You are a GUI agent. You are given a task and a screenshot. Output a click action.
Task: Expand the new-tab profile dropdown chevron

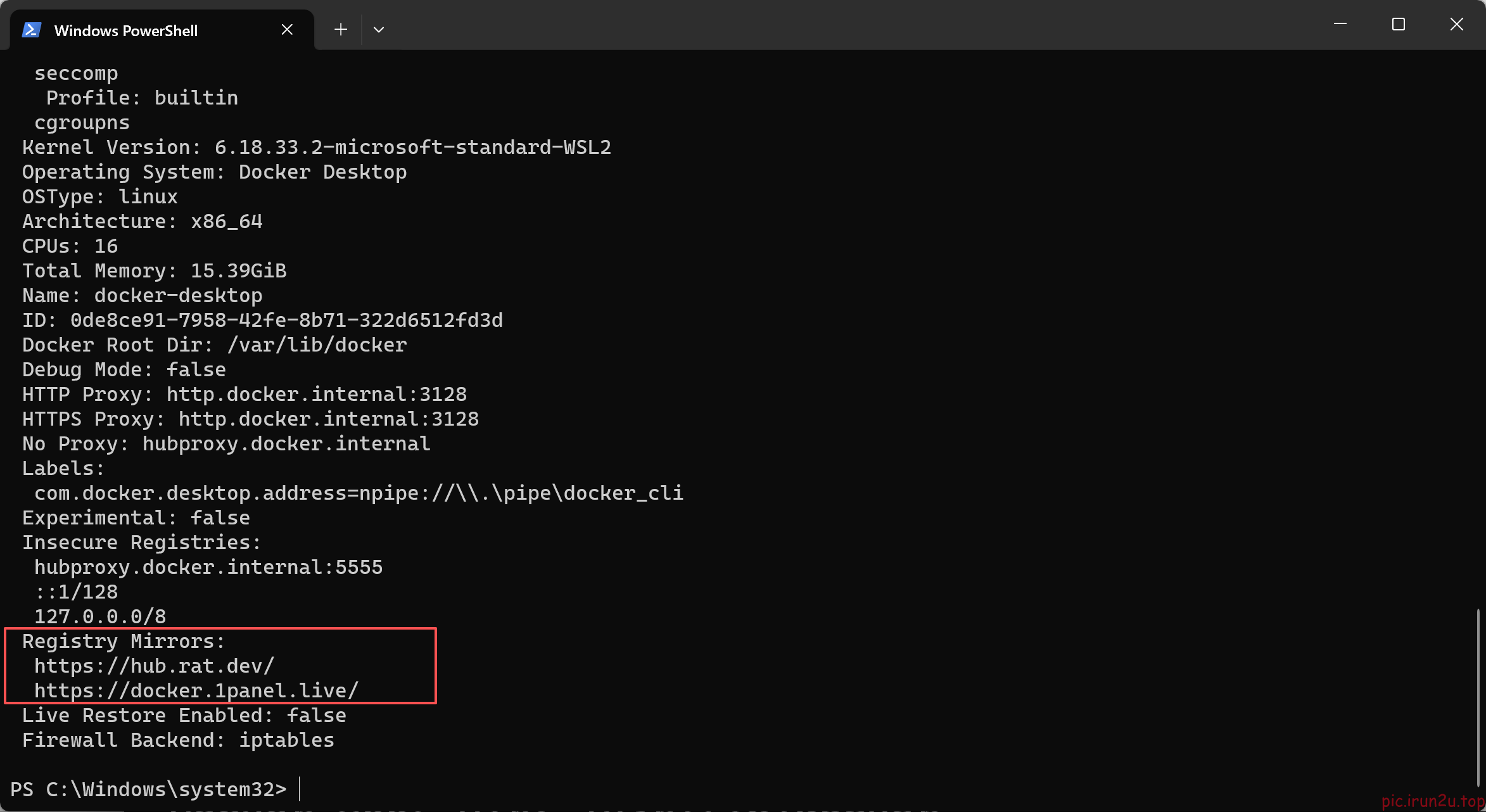379,29
